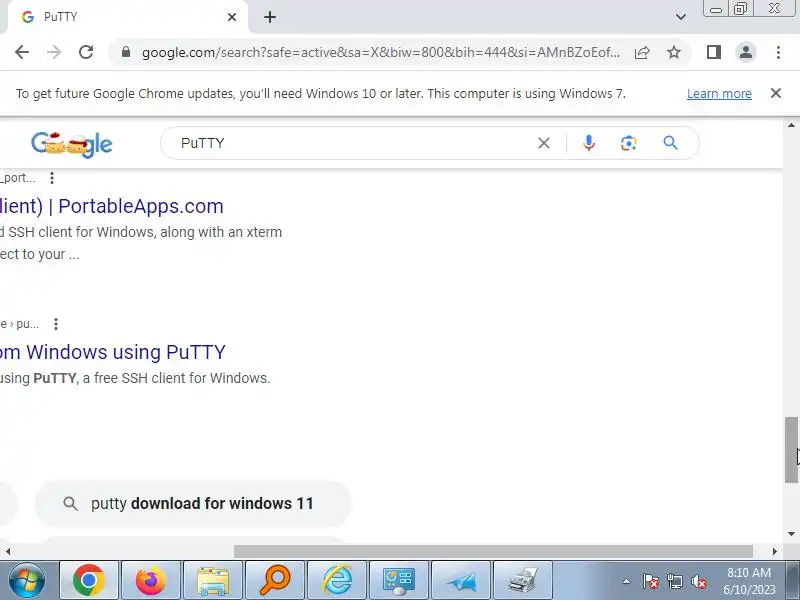Open the Learn more link
This screenshot has height=600, width=800.
tap(719, 94)
